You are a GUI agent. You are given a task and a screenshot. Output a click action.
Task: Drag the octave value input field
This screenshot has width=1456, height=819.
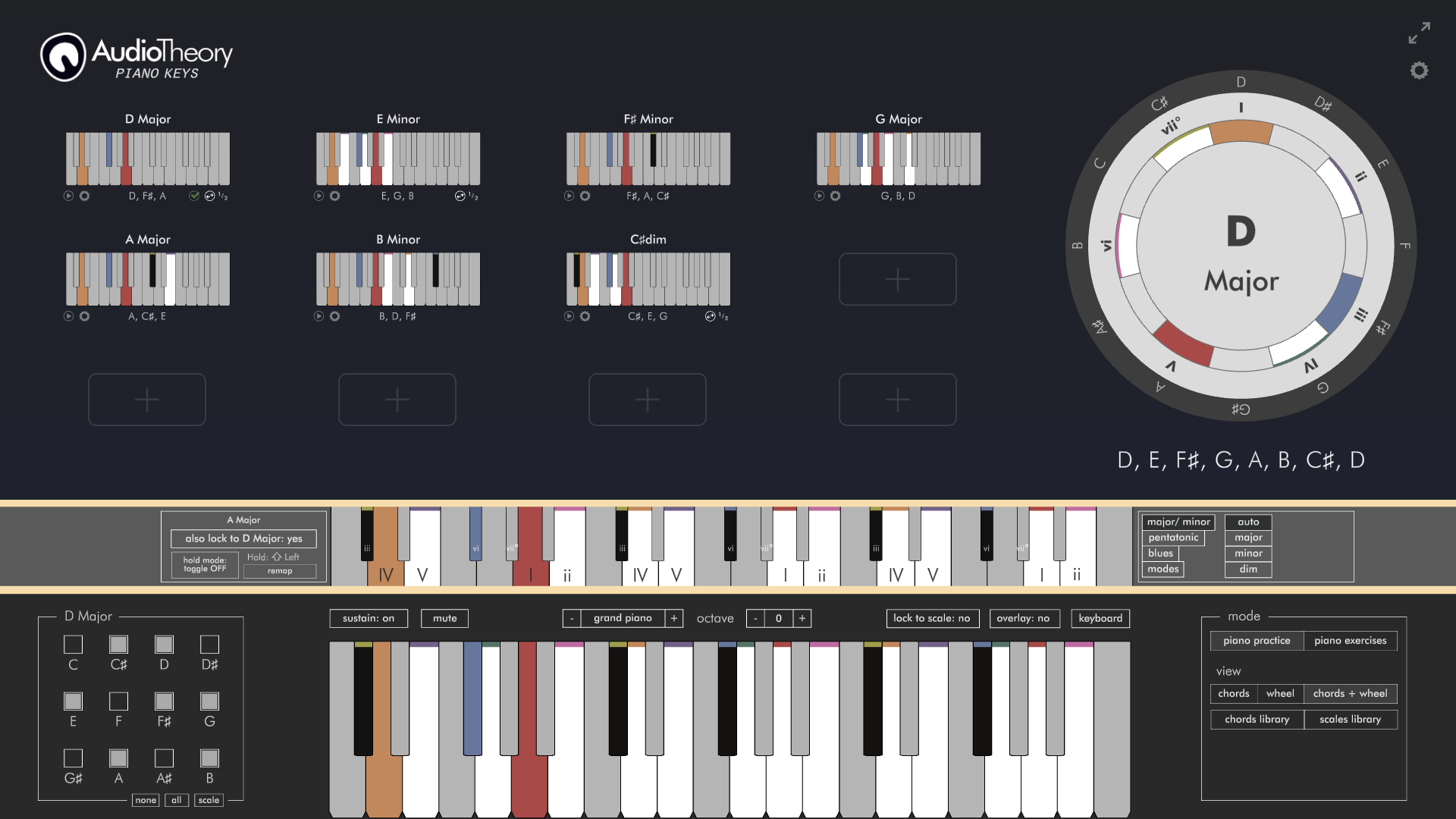tap(778, 618)
